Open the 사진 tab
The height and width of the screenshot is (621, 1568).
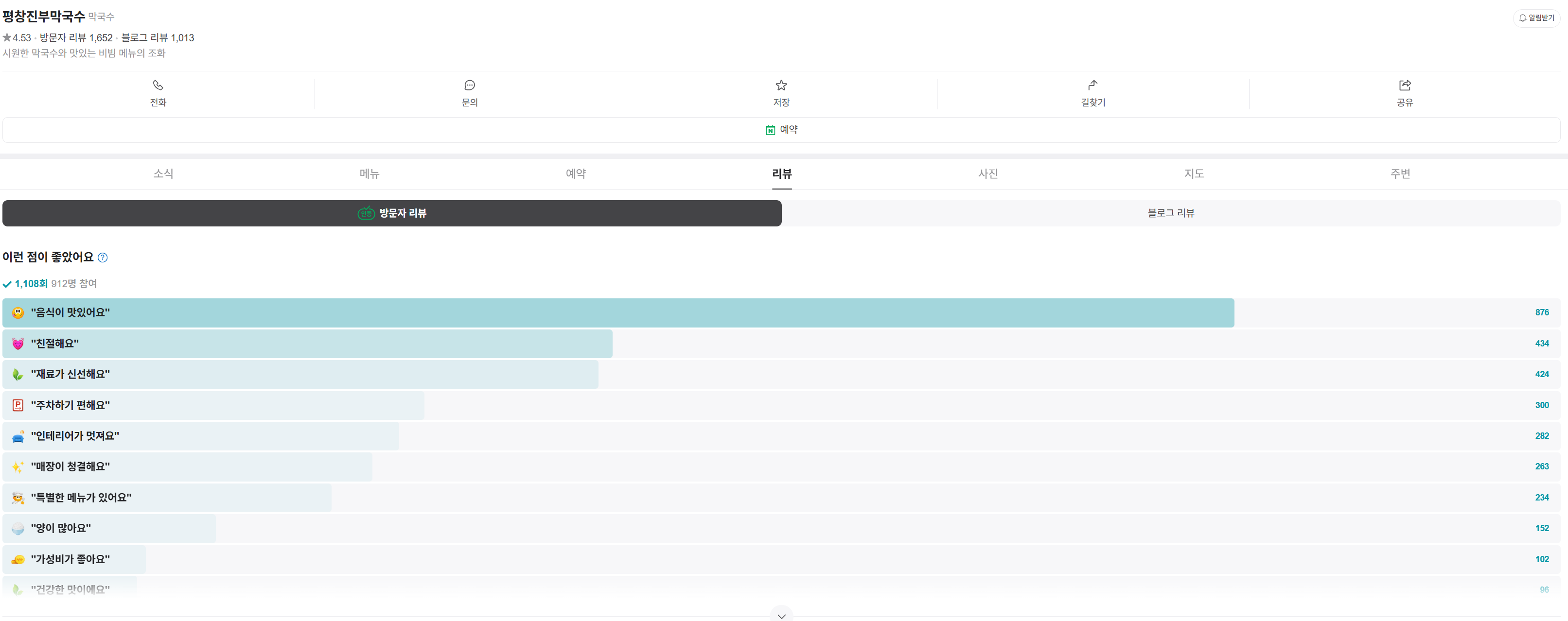[987, 174]
